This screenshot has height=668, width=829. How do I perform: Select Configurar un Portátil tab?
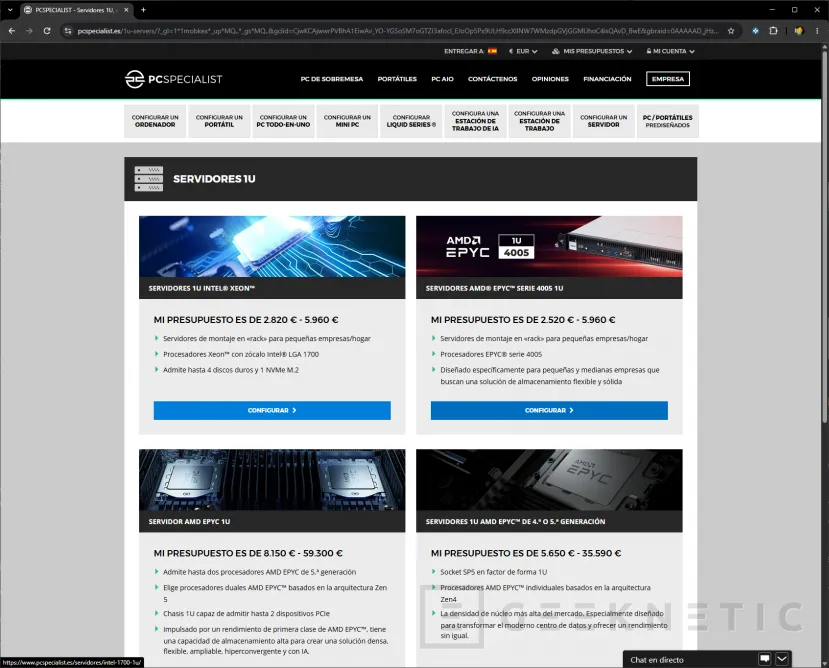point(219,121)
